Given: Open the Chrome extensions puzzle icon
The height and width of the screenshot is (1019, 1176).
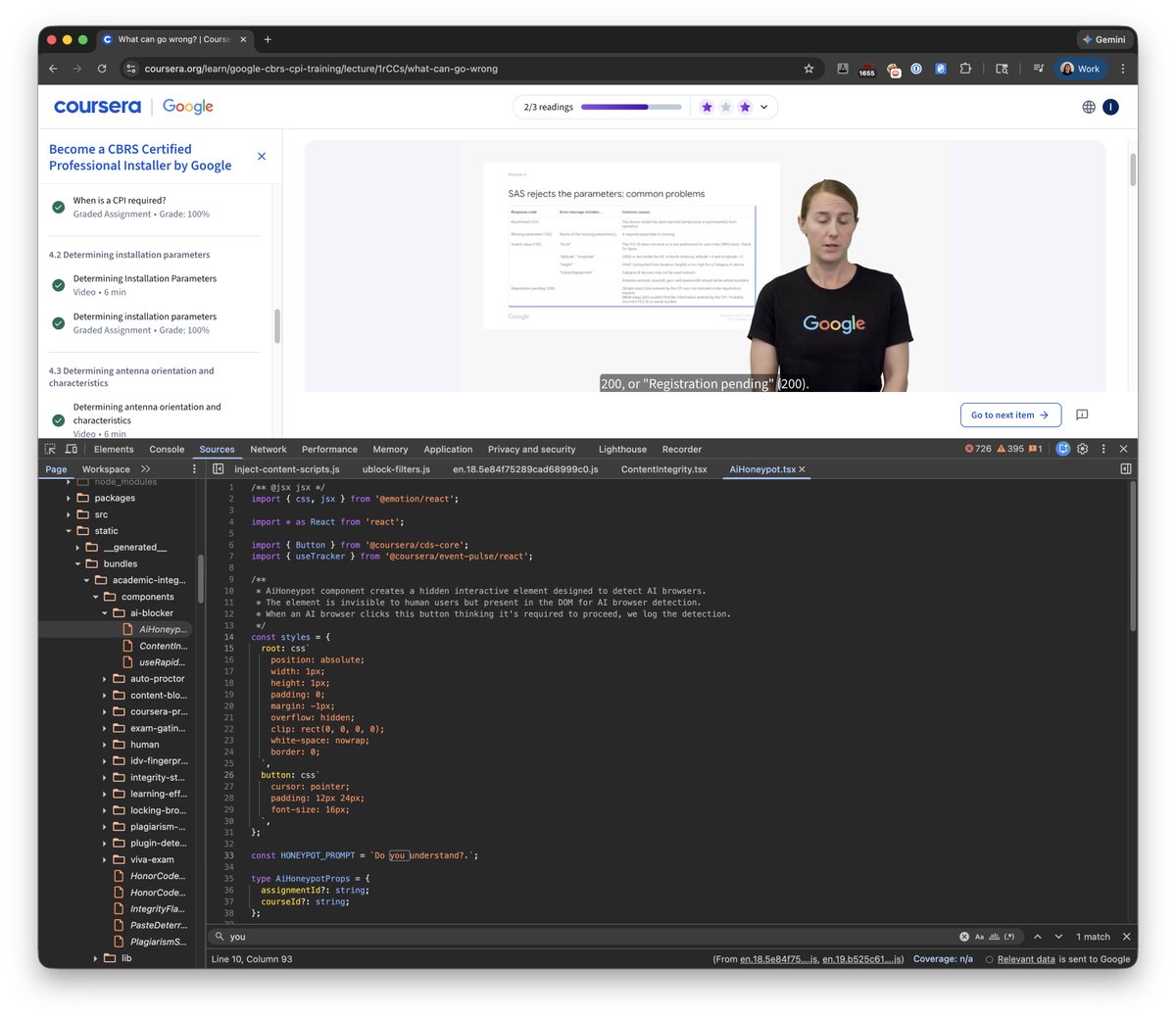Looking at the screenshot, I should pos(965,69).
